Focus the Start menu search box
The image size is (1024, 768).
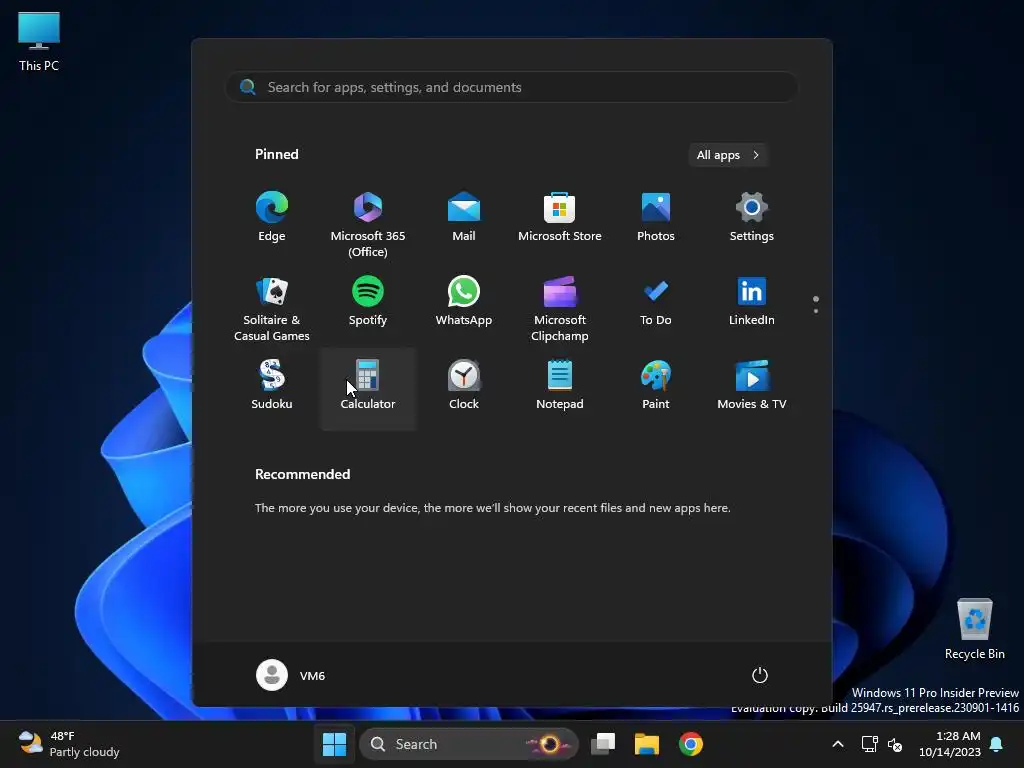click(512, 87)
